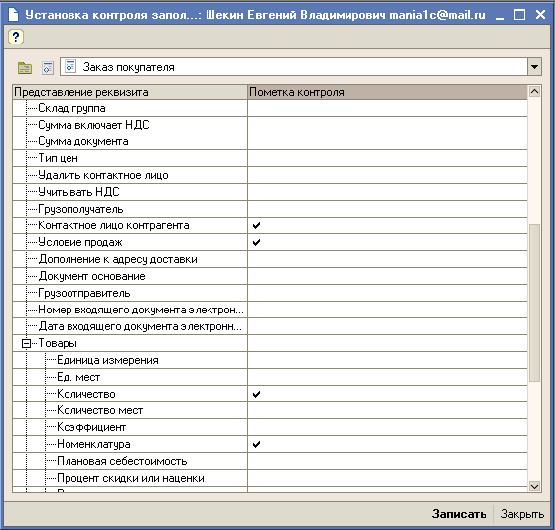The width and height of the screenshot is (555, 530).
Task: Click the vertical scrollbar thumb
Action: point(534,303)
